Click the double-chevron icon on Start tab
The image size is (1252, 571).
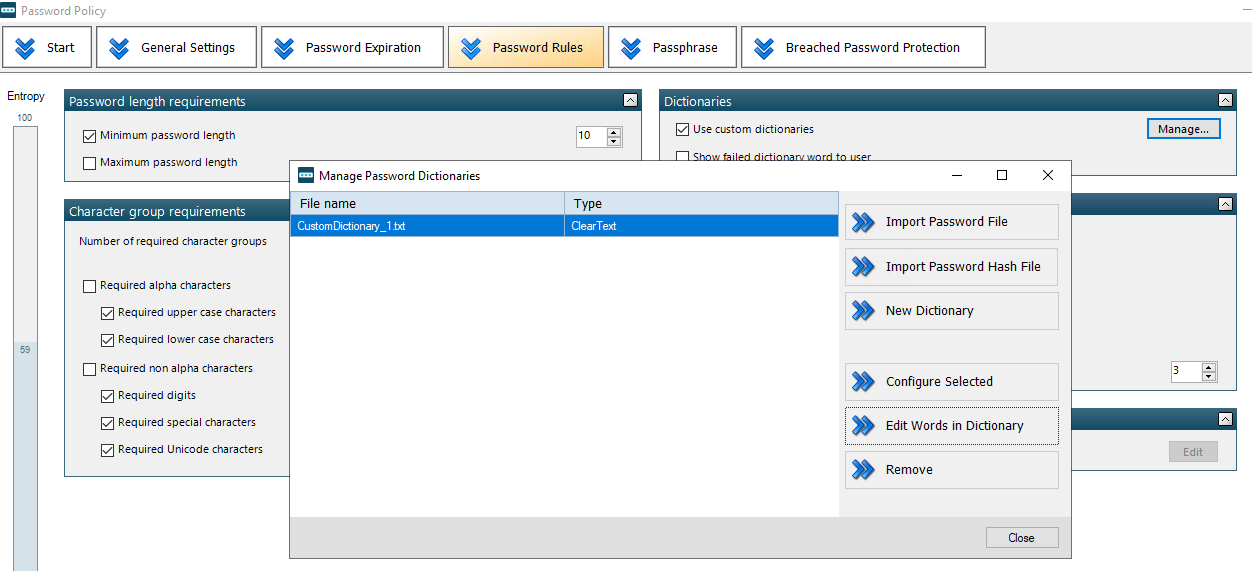coord(26,48)
